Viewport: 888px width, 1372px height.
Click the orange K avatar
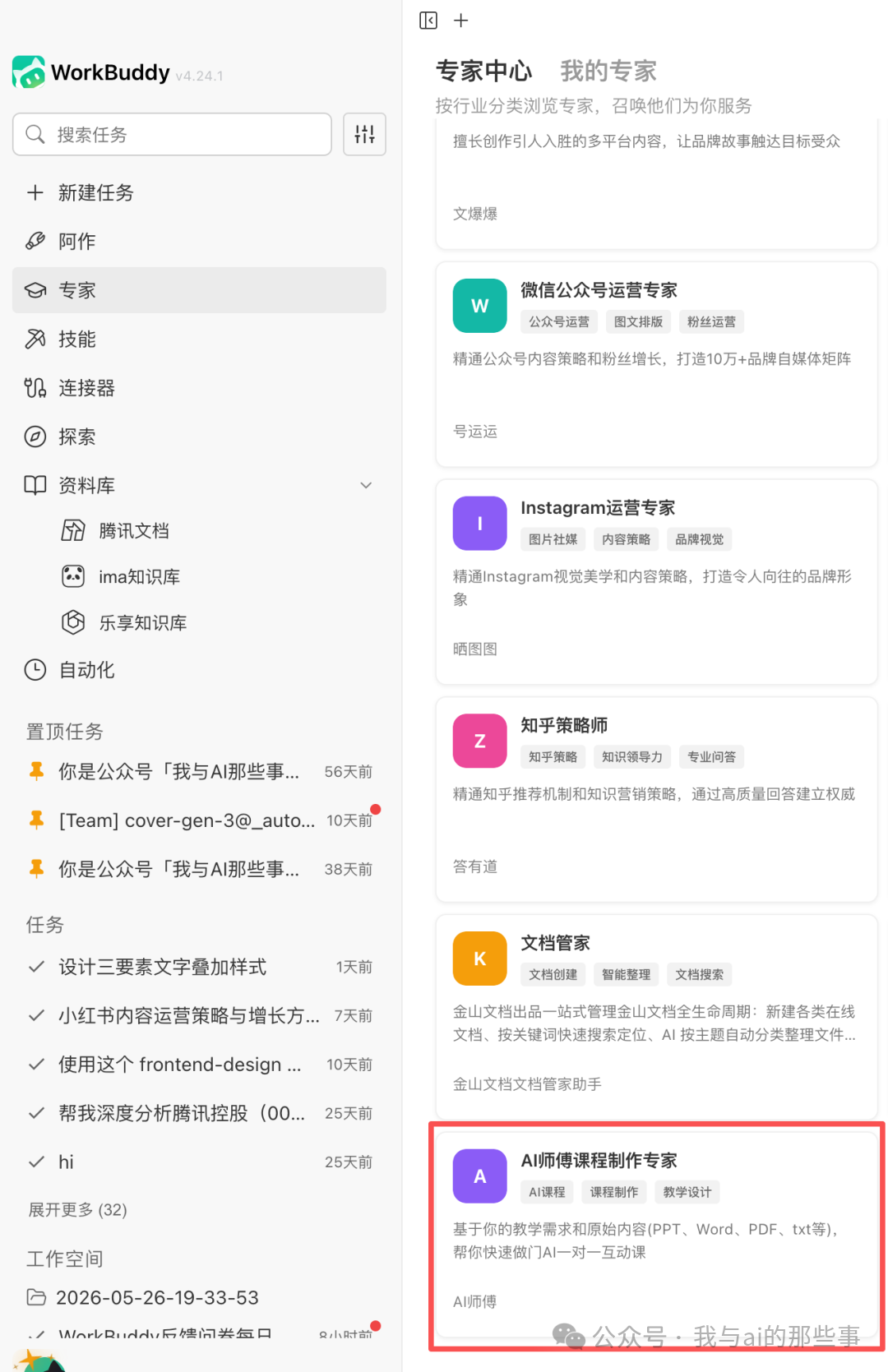tap(480, 959)
